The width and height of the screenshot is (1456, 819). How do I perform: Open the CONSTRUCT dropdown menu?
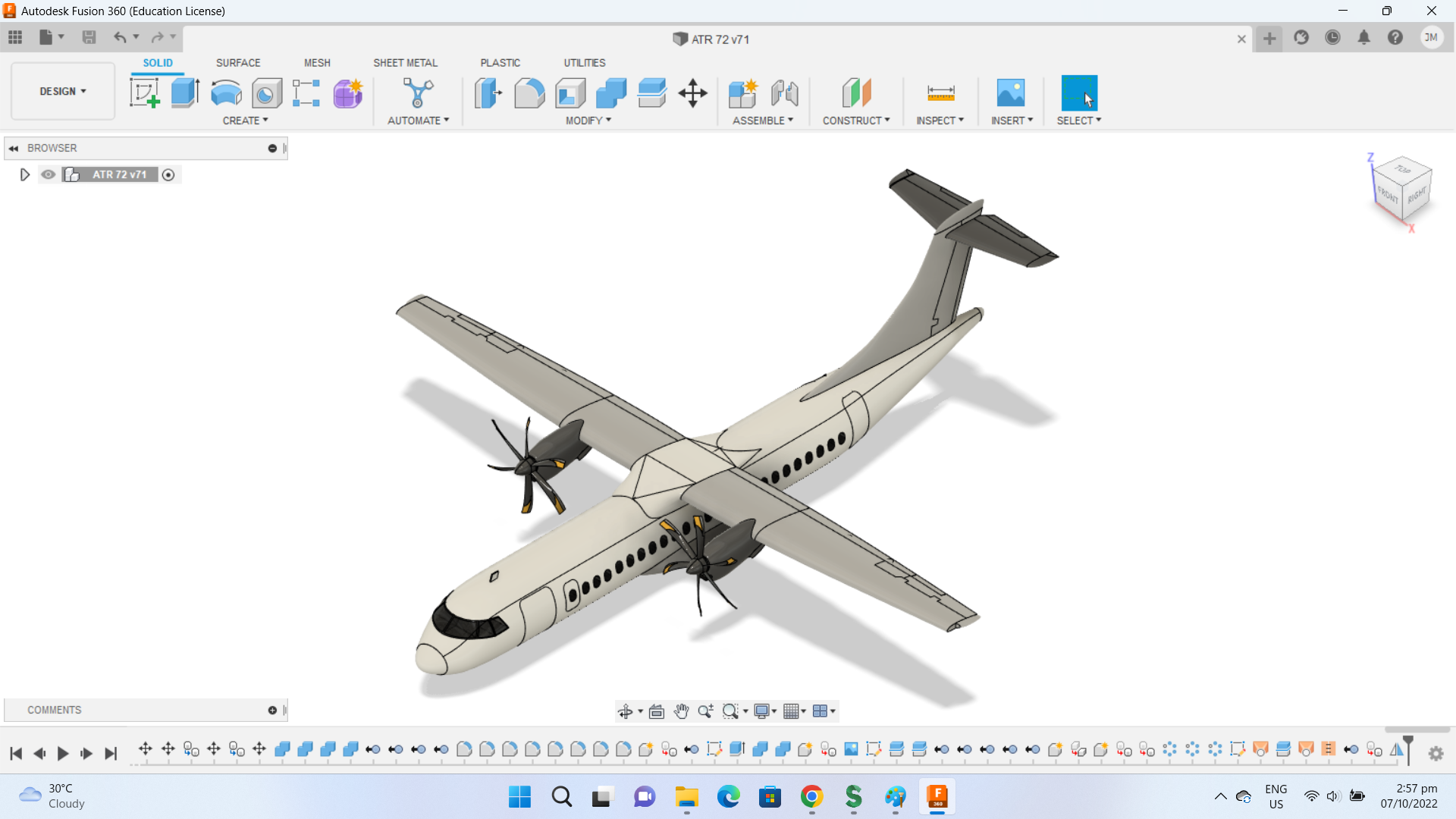tap(856, 121)
